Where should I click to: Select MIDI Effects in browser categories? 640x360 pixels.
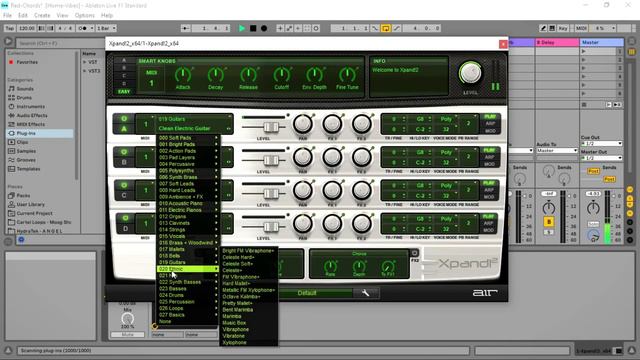(31, 124)
